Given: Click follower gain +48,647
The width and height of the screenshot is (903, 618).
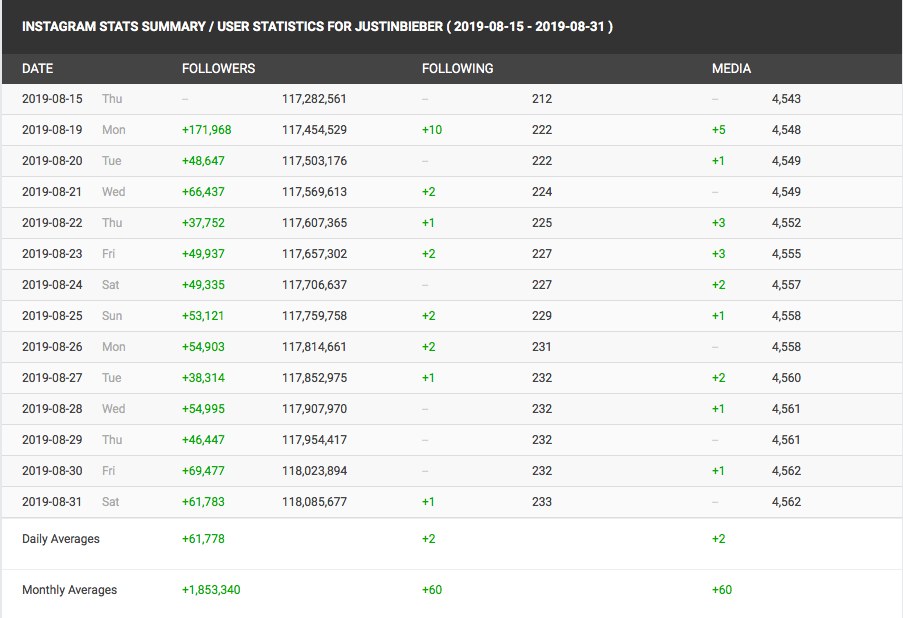Looking at the screenshot, I should click(x=203, y=161).
